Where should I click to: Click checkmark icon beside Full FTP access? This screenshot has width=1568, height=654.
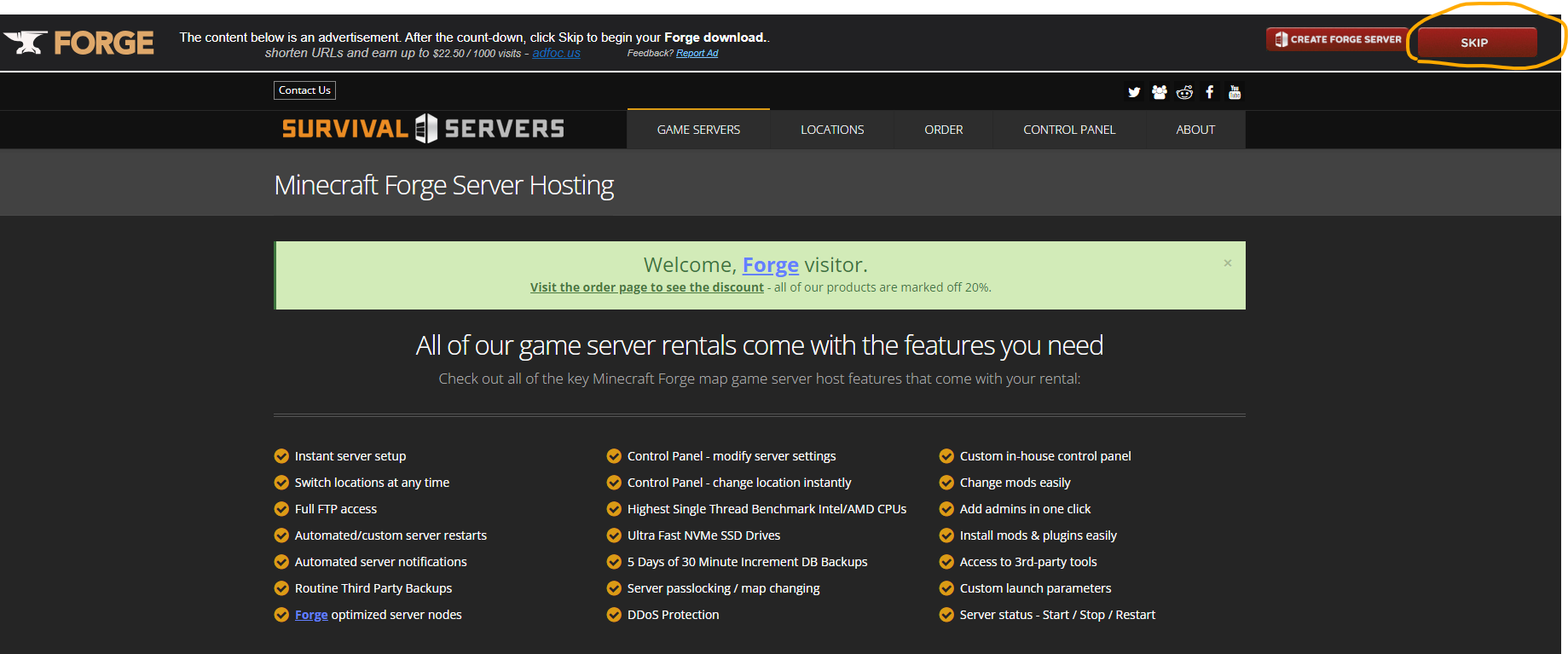[x=281, y=509]
